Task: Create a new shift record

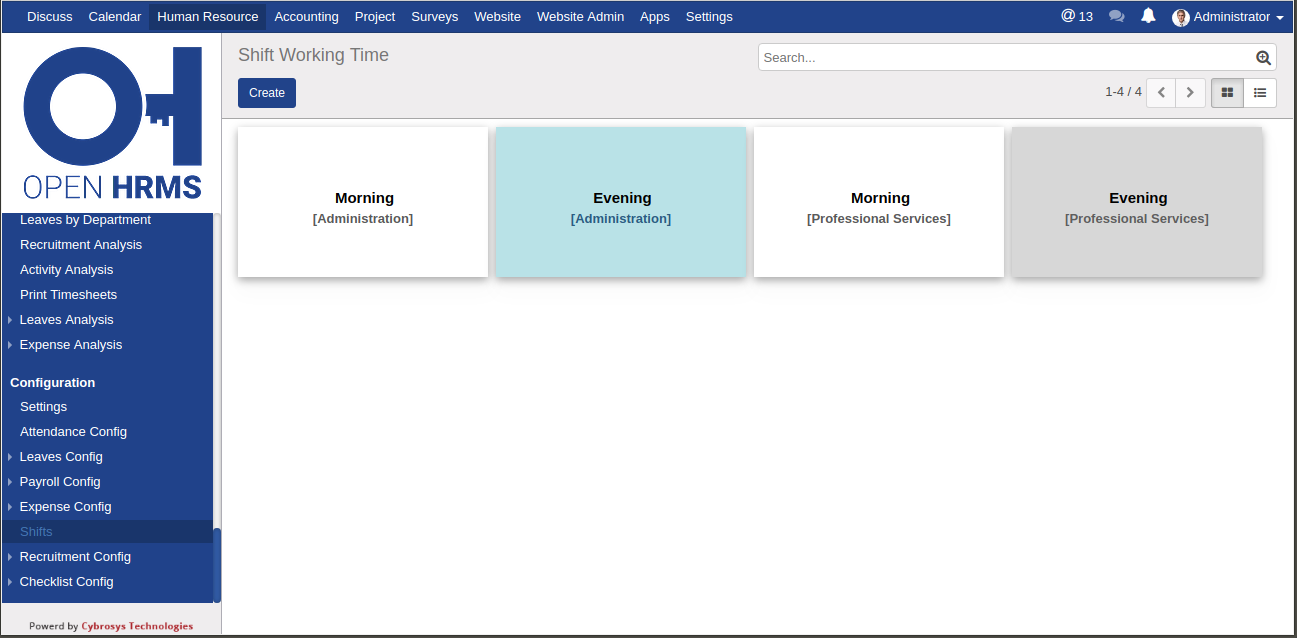Action: coord(267,93)
